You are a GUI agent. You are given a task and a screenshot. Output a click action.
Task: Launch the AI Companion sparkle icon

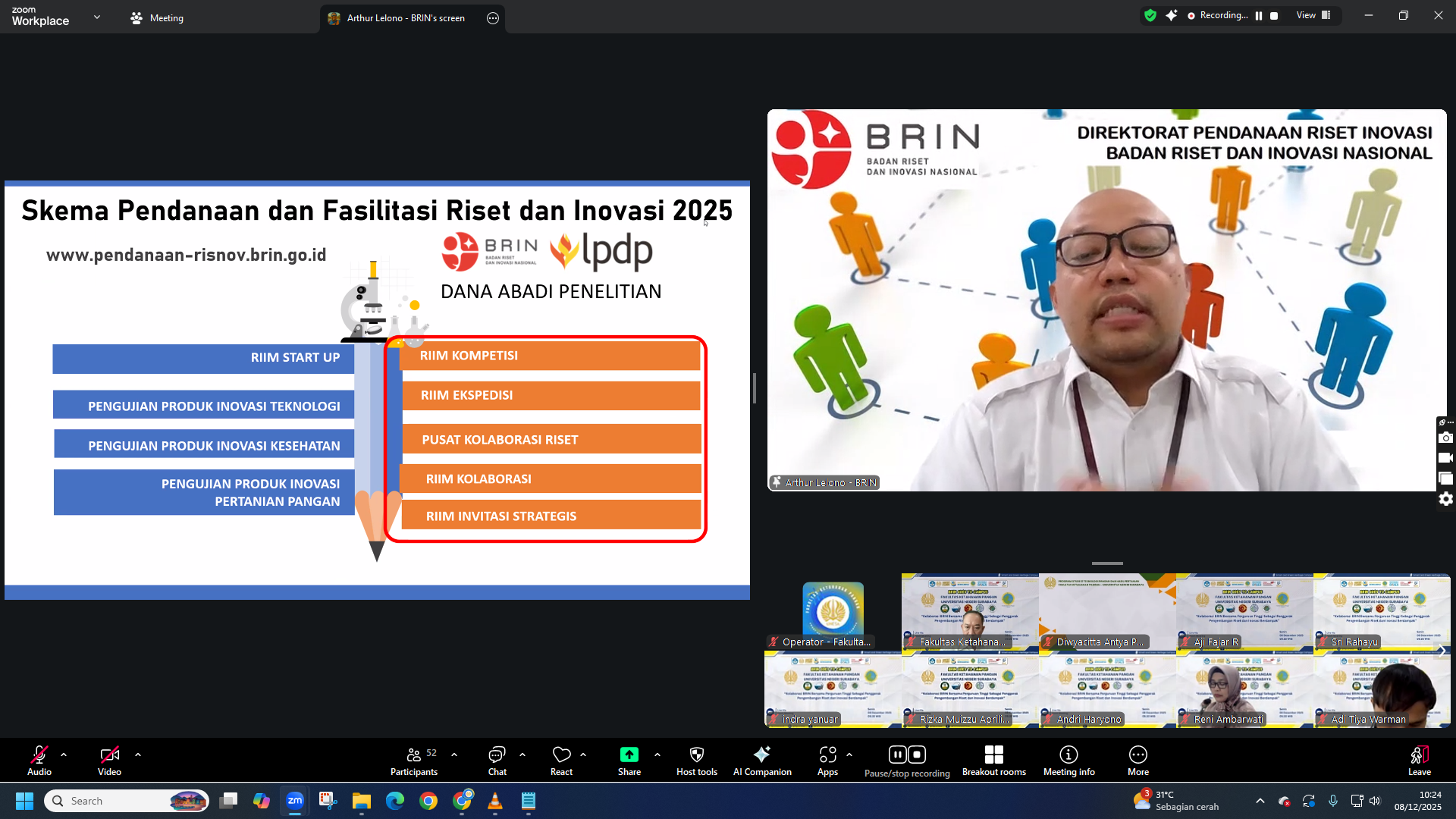tap(761, 755)
